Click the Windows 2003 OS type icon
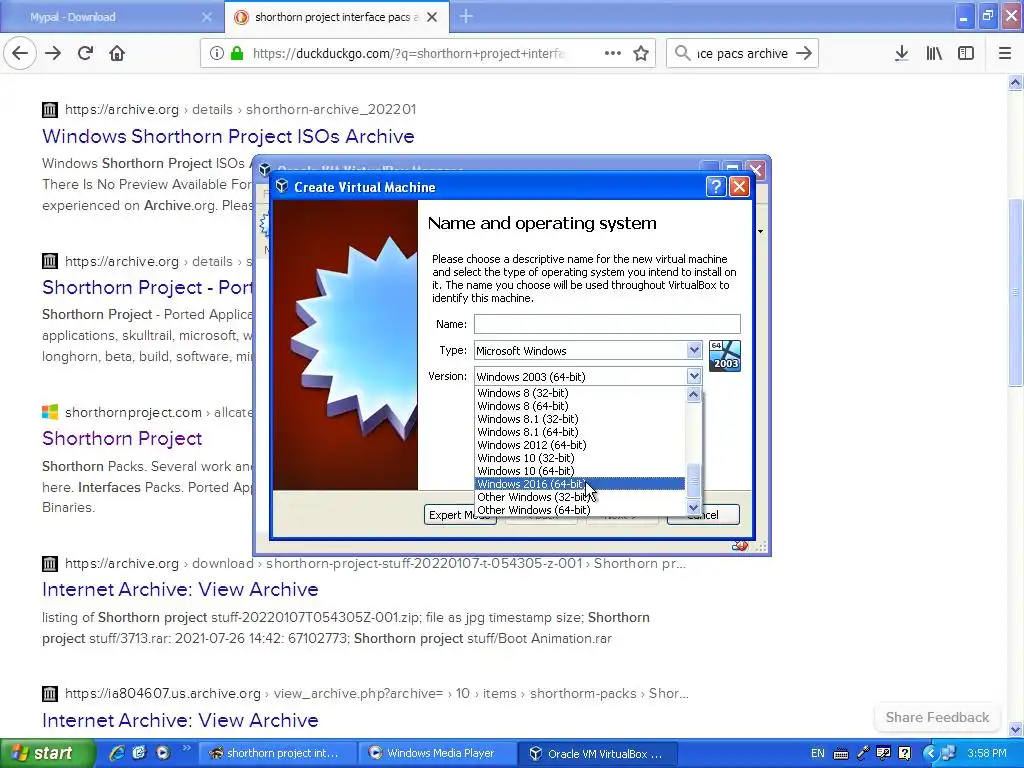The image size is (1024, 768). [x=725, y=356]
